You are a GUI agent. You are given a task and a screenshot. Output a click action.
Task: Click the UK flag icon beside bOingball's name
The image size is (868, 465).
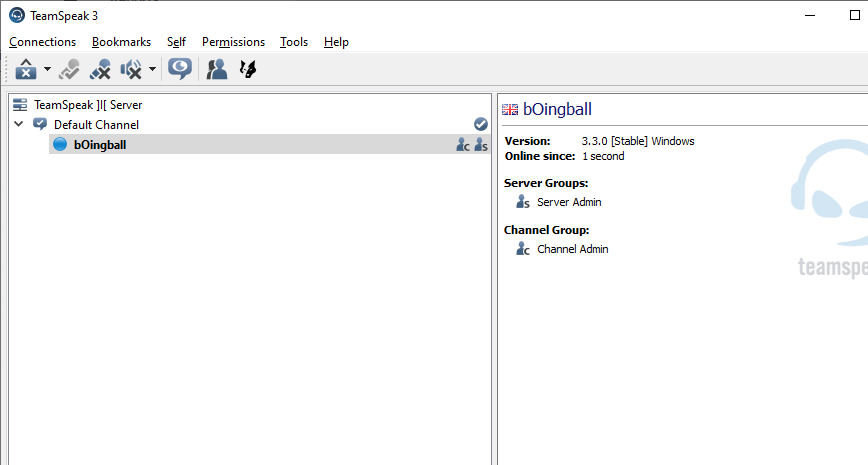510,110
